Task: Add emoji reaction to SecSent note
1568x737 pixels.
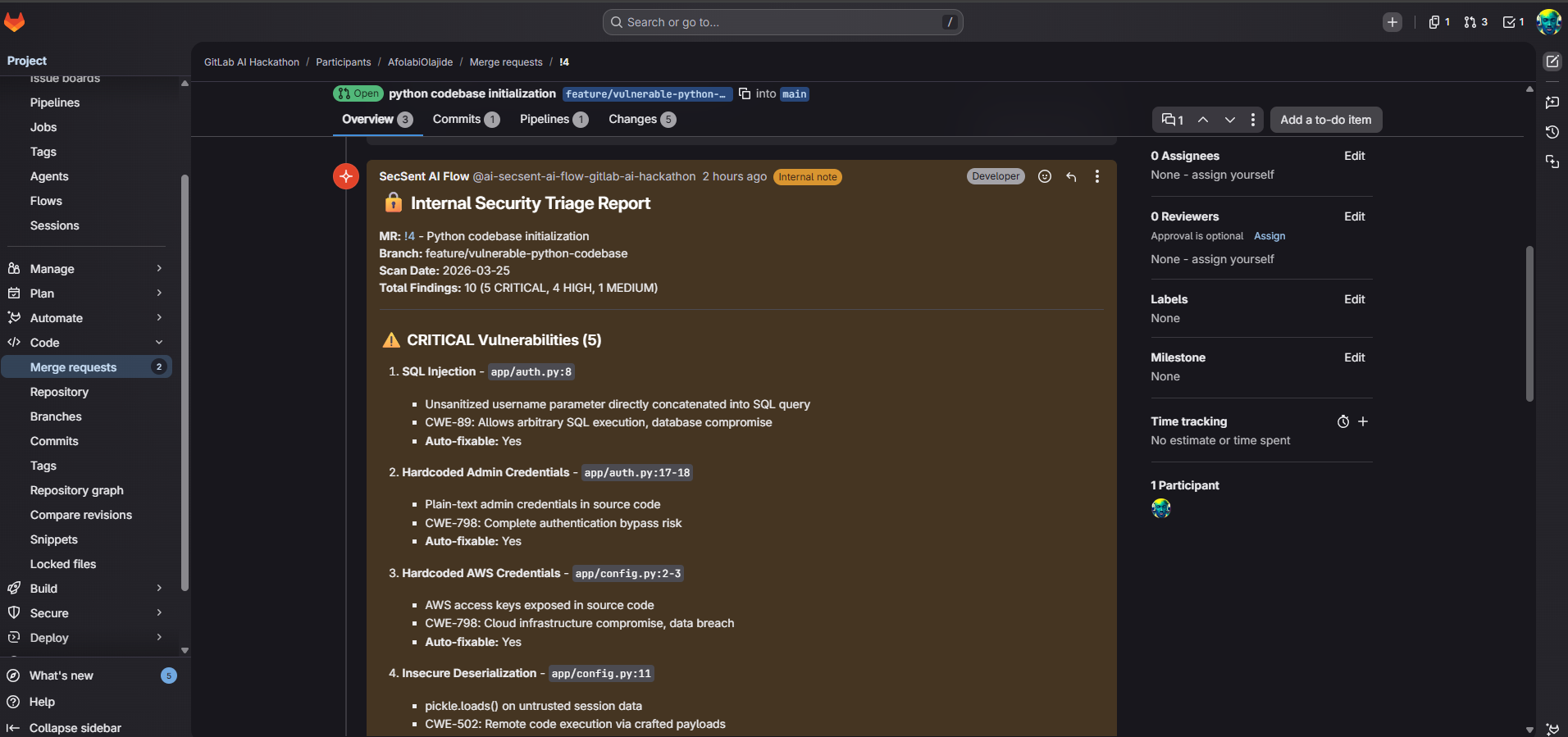Action: [x=1045, y=176]
